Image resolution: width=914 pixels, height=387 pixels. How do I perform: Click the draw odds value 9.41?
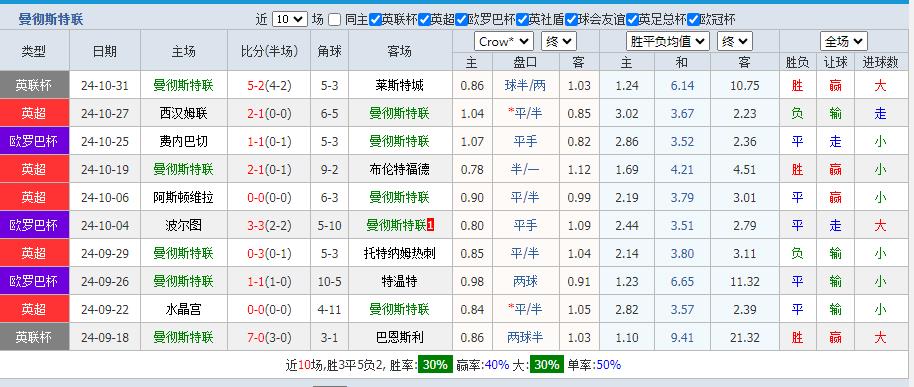[682, 337]
